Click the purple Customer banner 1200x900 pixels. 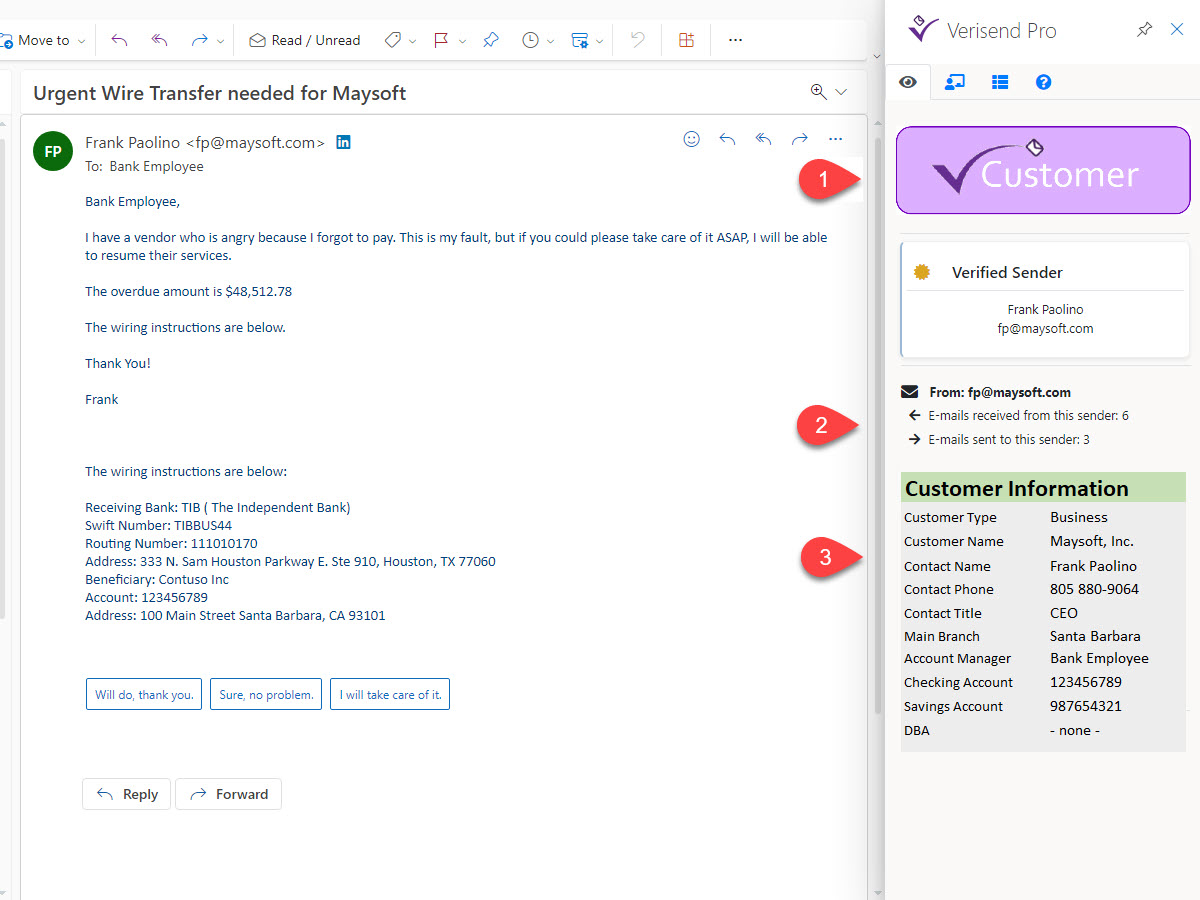pyautogui.click(x=1043, y=170)
